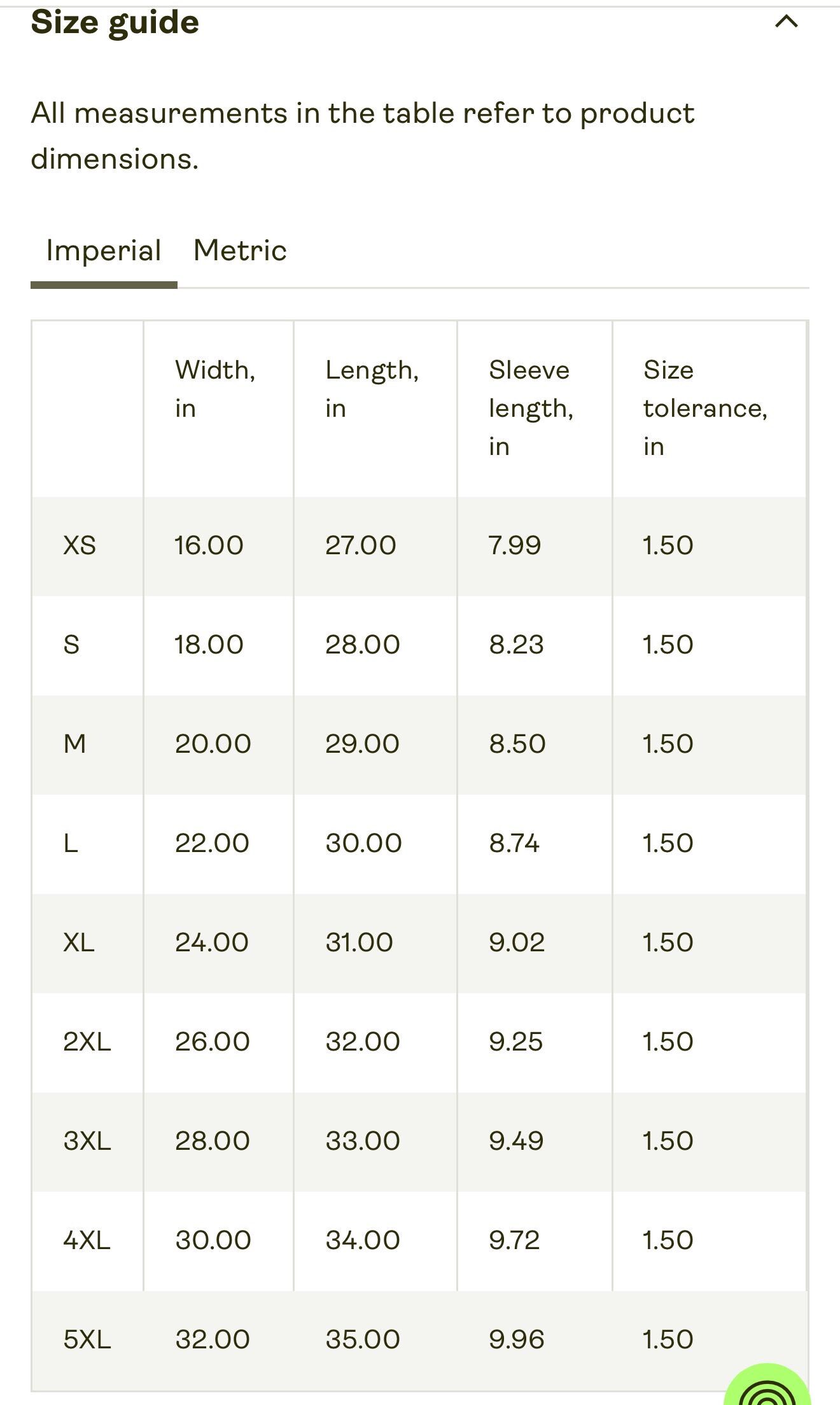Click the Width column header
This screenshot has width=840, height=1405.
pyautogui.click(x=215, y=389)
